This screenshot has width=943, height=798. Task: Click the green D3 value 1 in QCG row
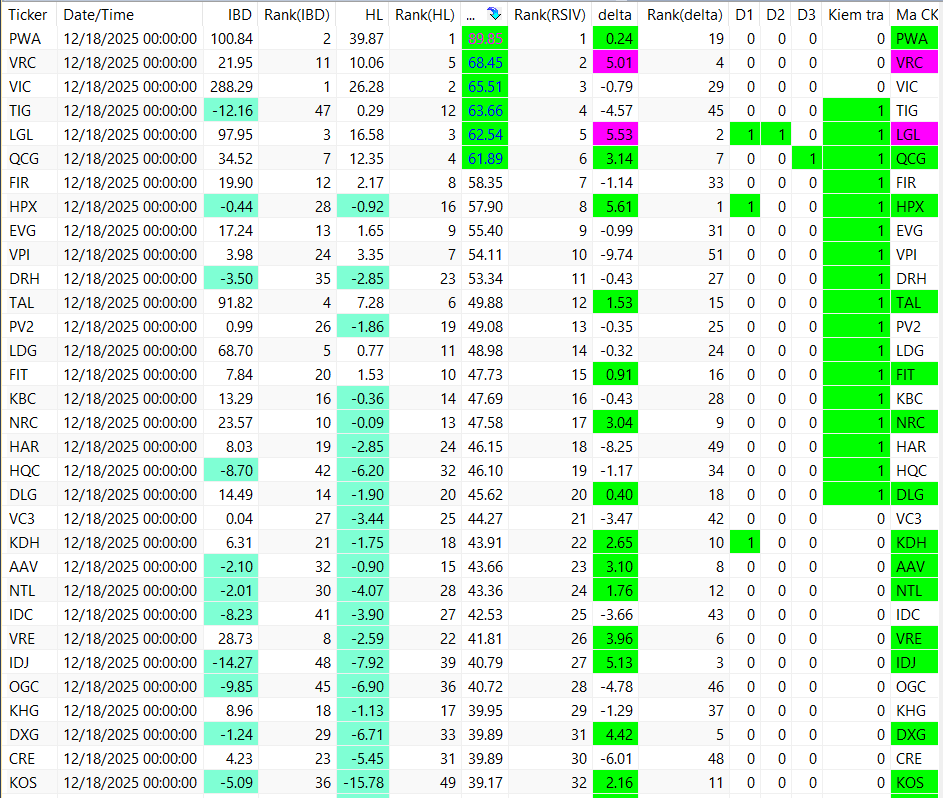pyautogui.click(x=807, y=159)
